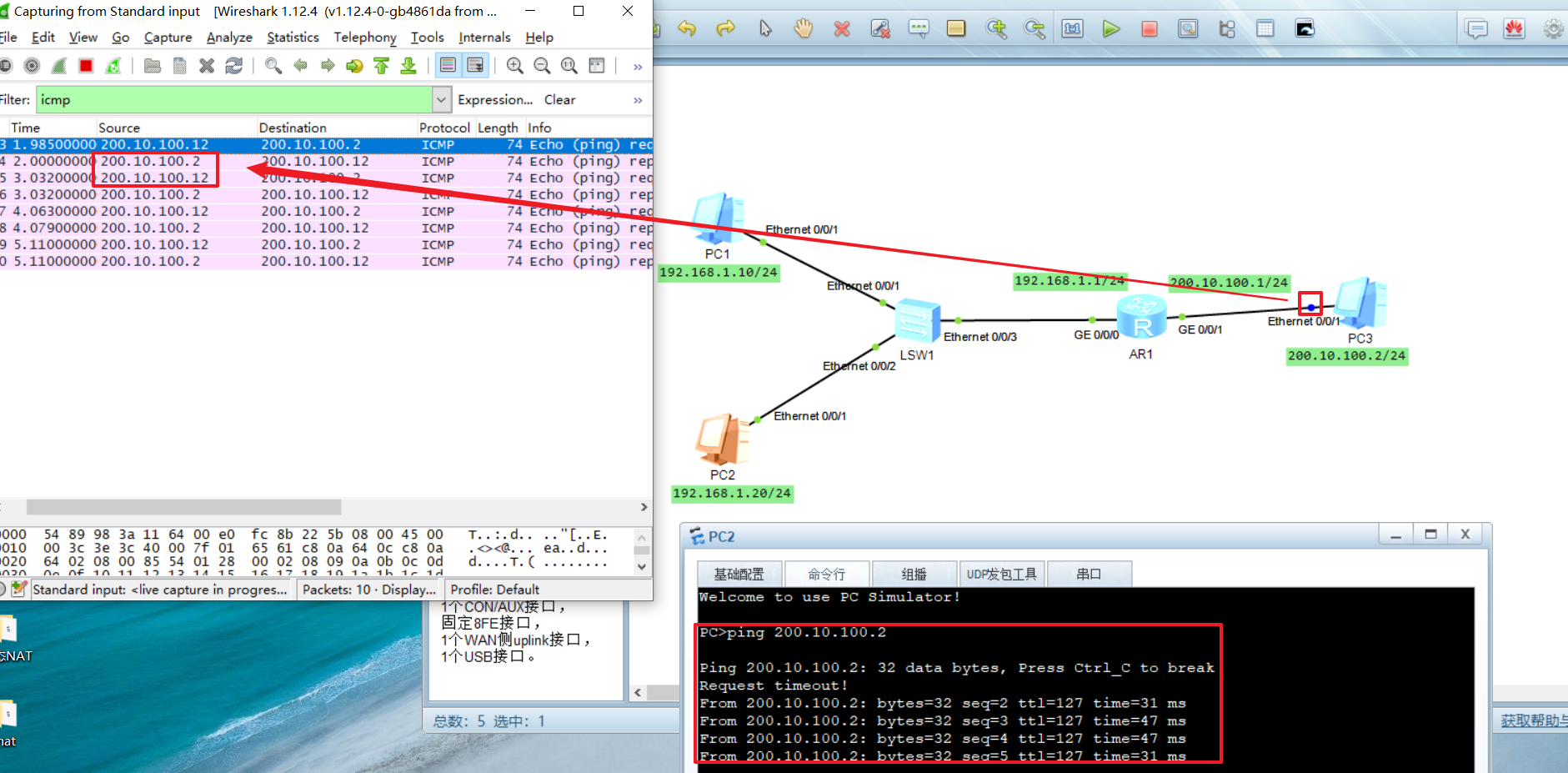This screenshot has width=1568, height=773.
Task: Choose the pointer select tool in eNSP
Action: point(765,28)
